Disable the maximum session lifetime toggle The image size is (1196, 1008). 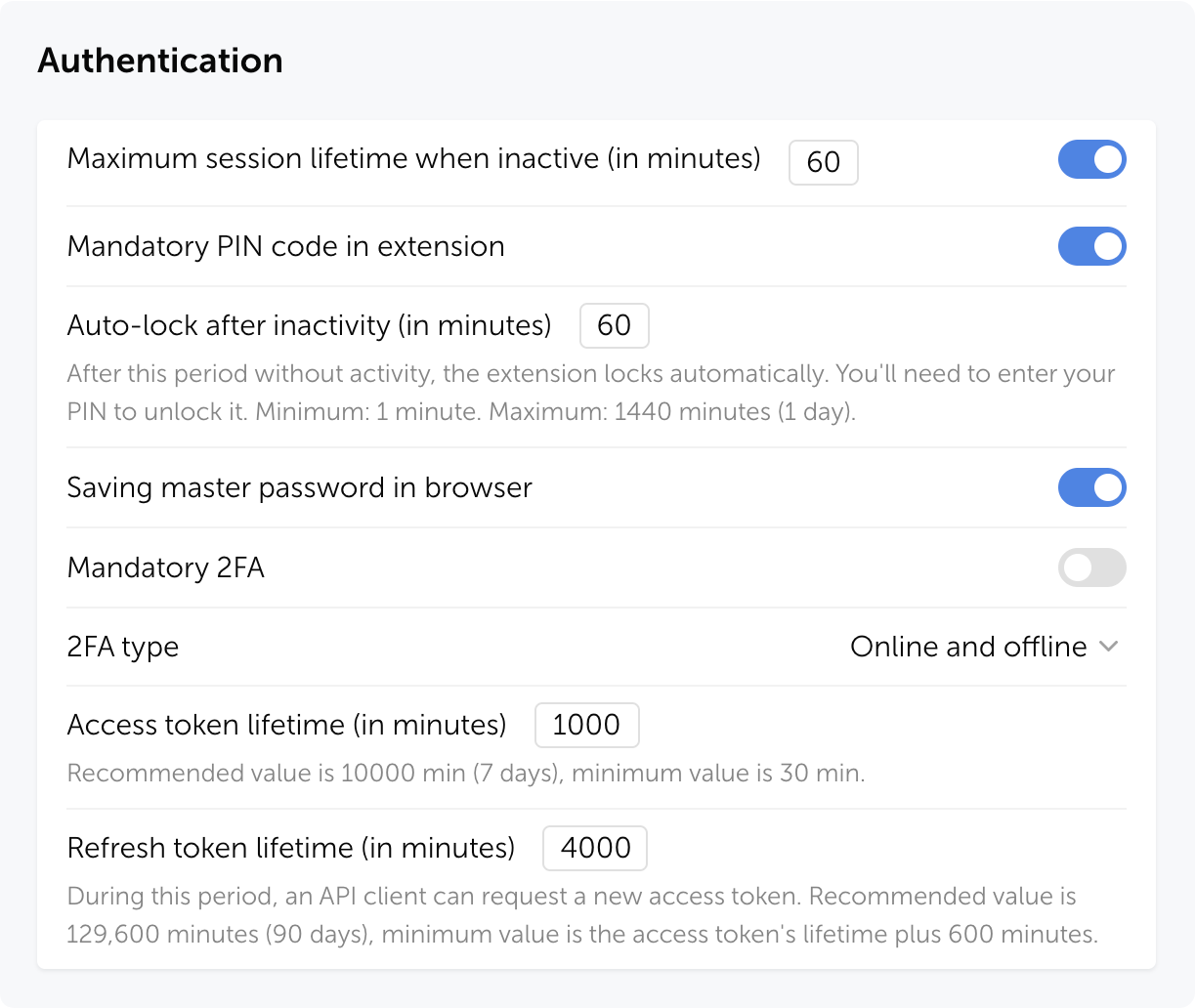(x=1091, y=160)
